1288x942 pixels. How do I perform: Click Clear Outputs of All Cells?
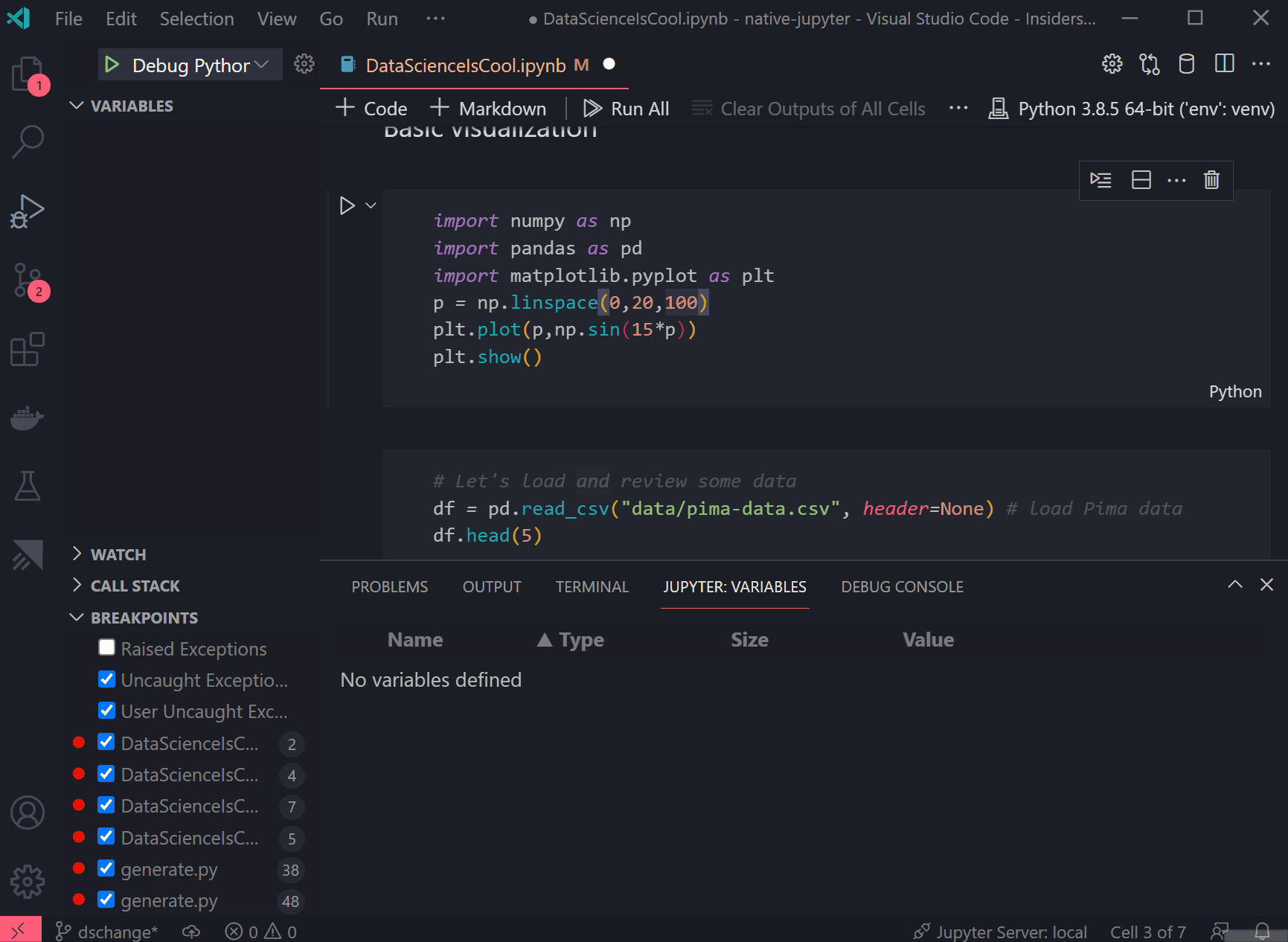(808, 109)
